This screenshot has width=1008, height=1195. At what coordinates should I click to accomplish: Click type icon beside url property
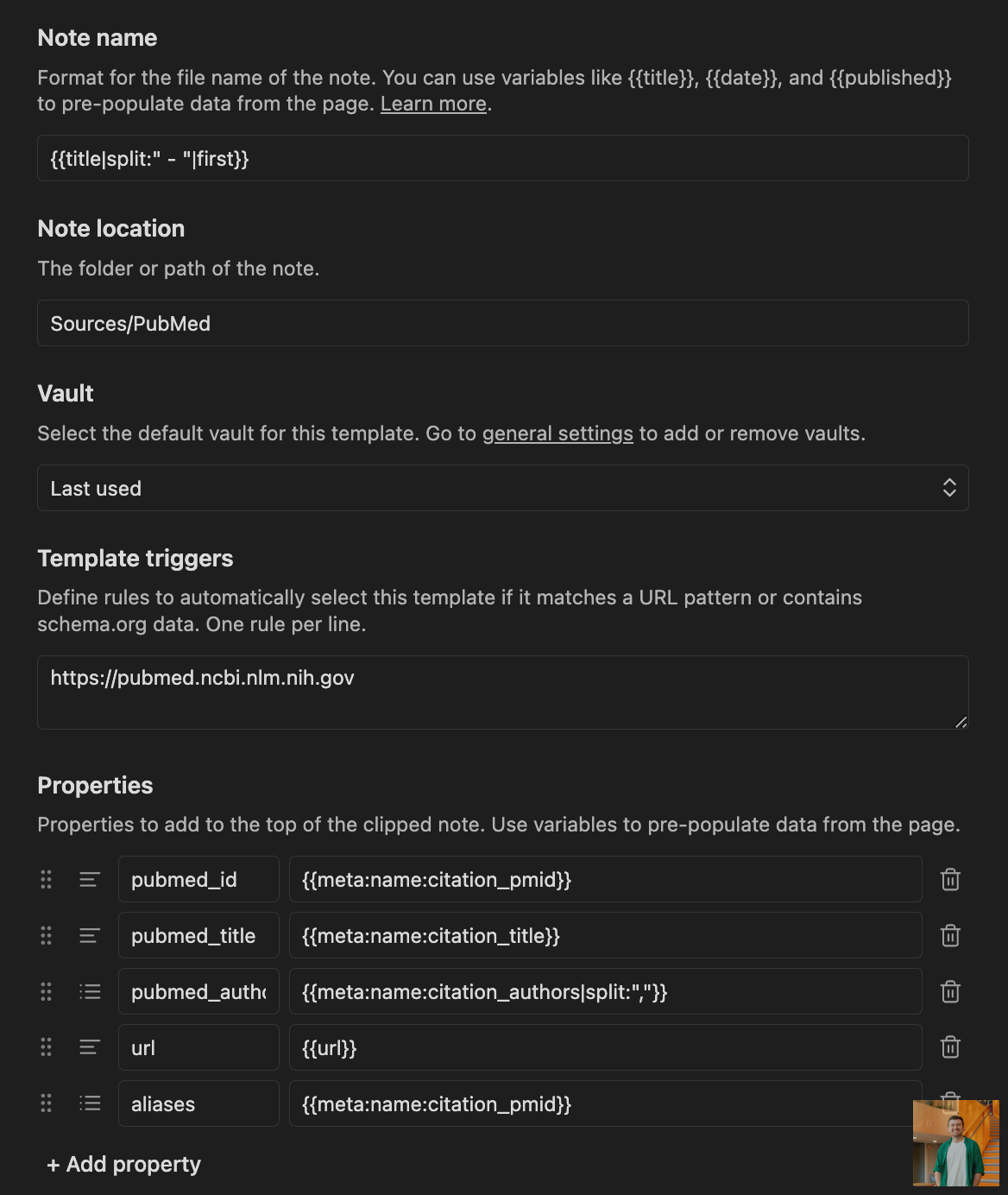tap(90, 1048)
